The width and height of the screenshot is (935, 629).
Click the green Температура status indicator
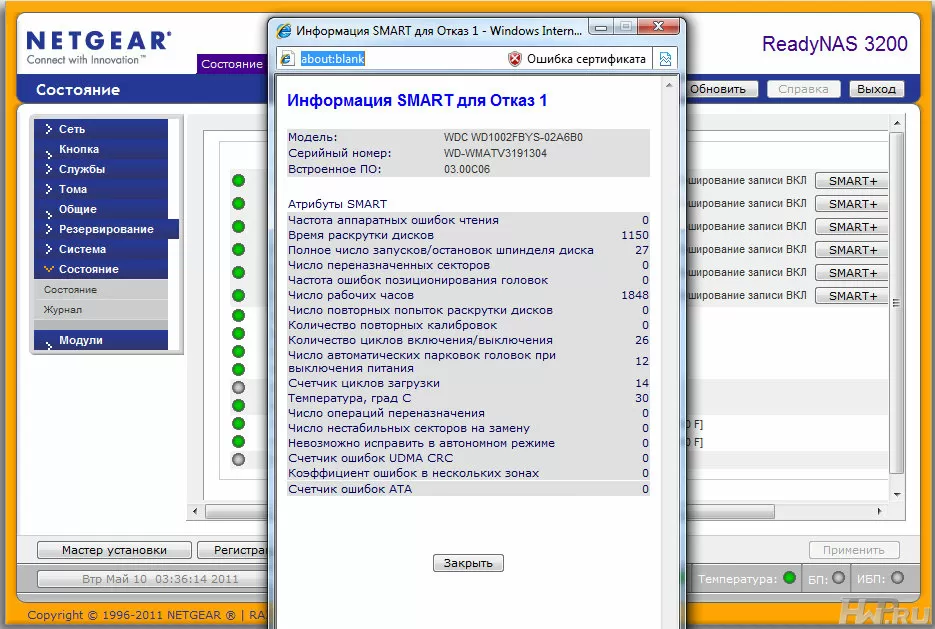[x=789, y=578]
